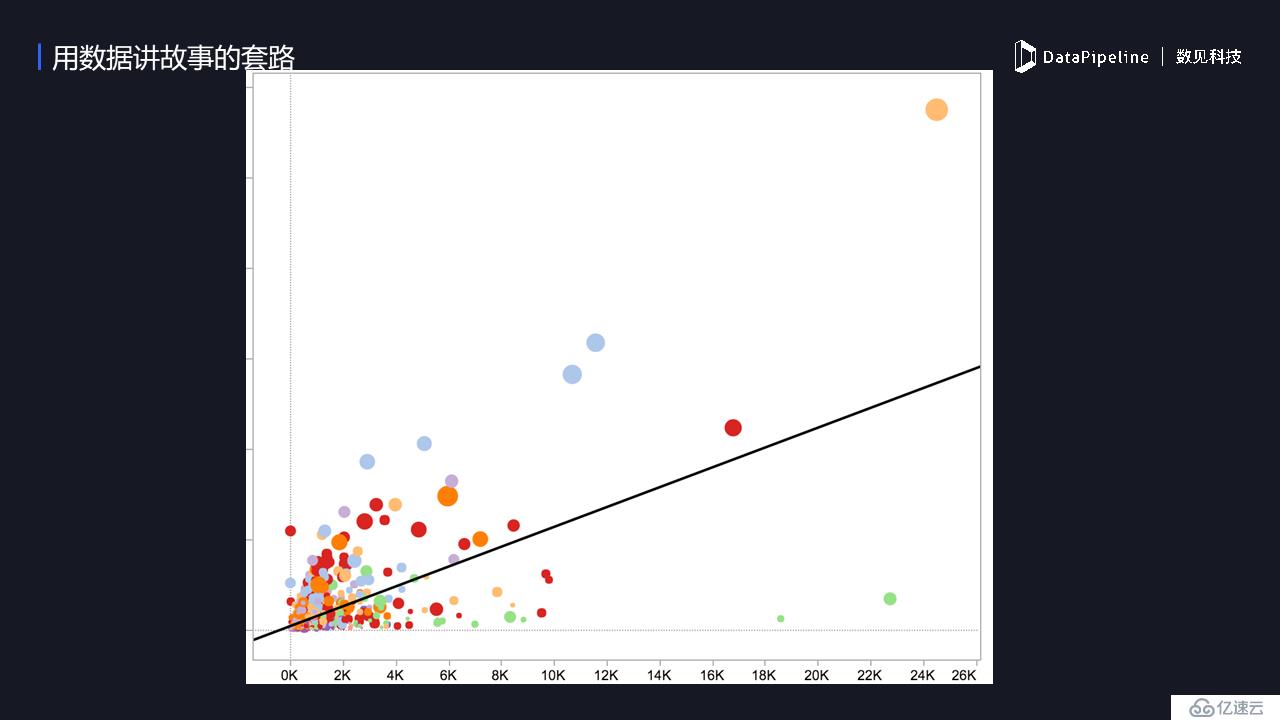Select the light-blue bubble near 5K
This screenshot has height=720, width=1280.
[424, 444]
